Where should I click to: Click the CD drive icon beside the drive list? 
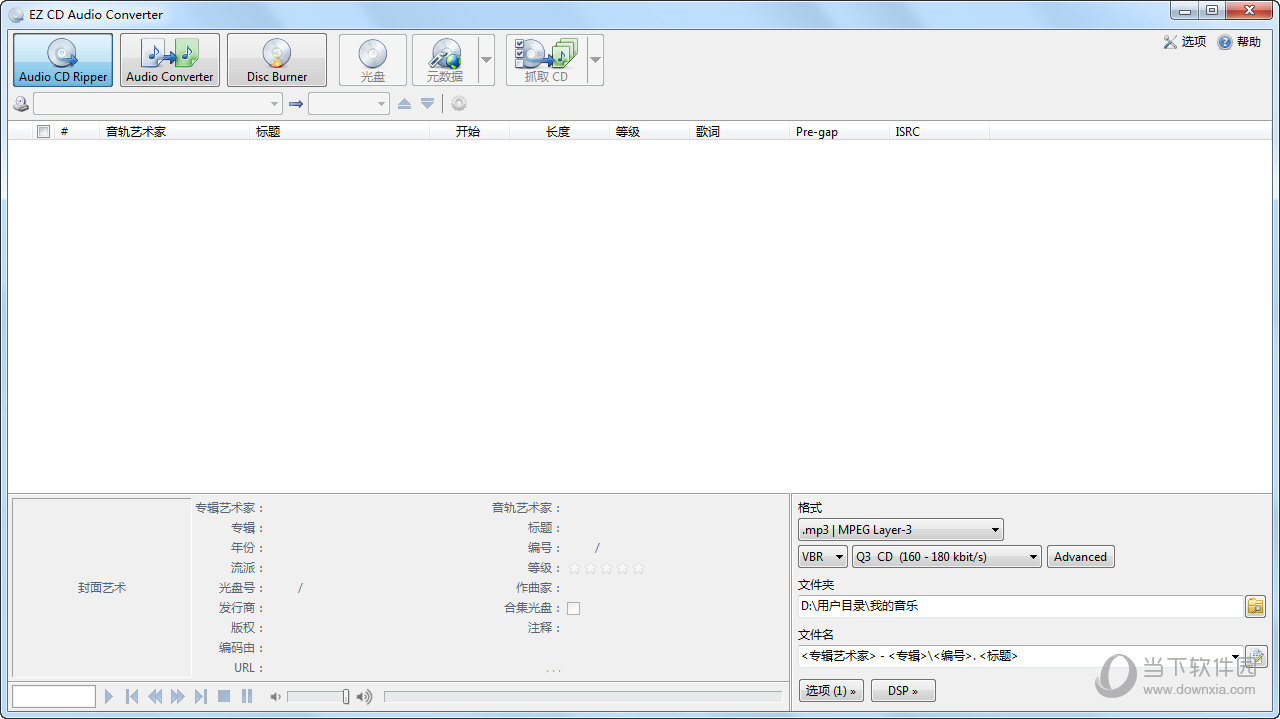[21, 103]
